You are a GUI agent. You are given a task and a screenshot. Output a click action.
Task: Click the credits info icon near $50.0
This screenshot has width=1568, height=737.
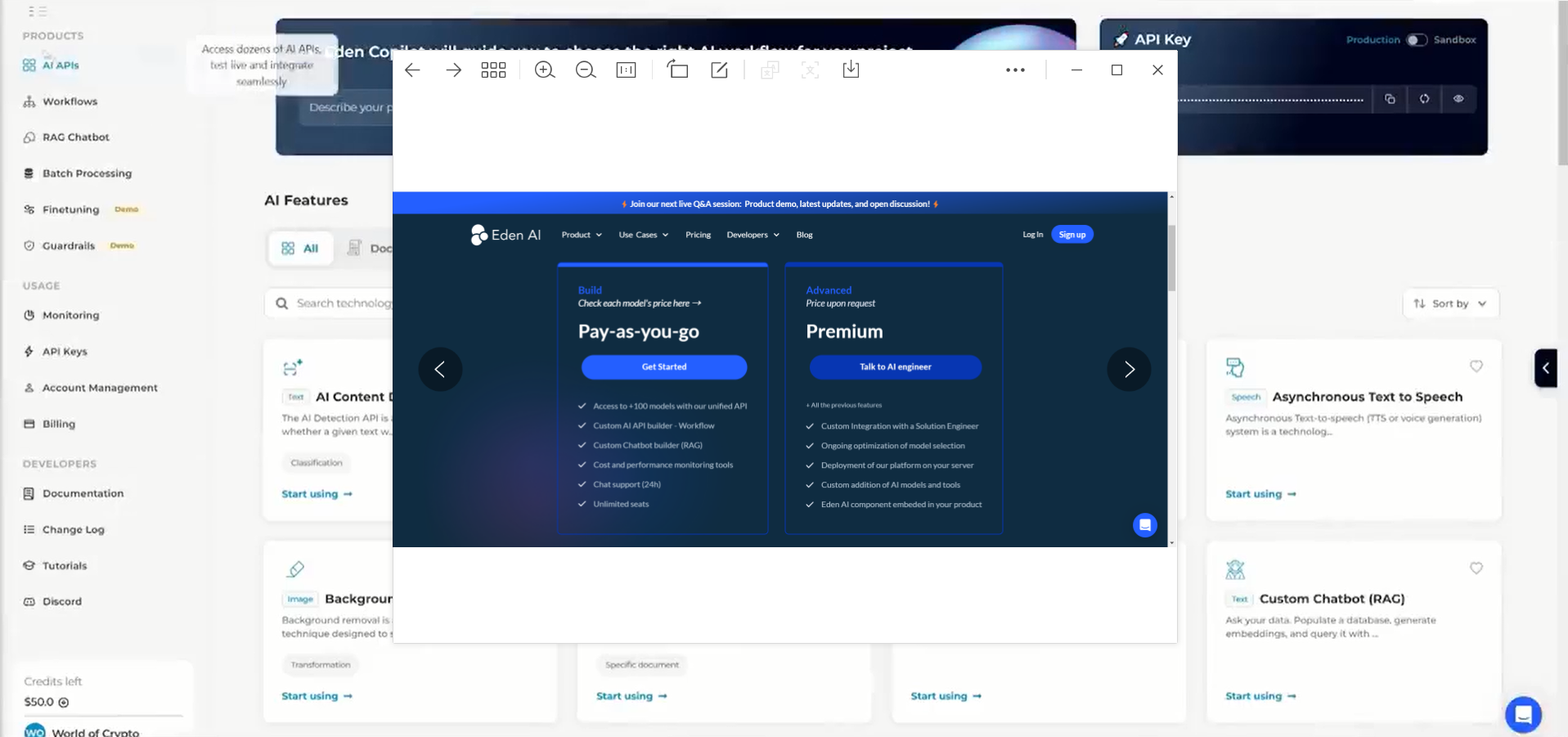pos(64,703)
